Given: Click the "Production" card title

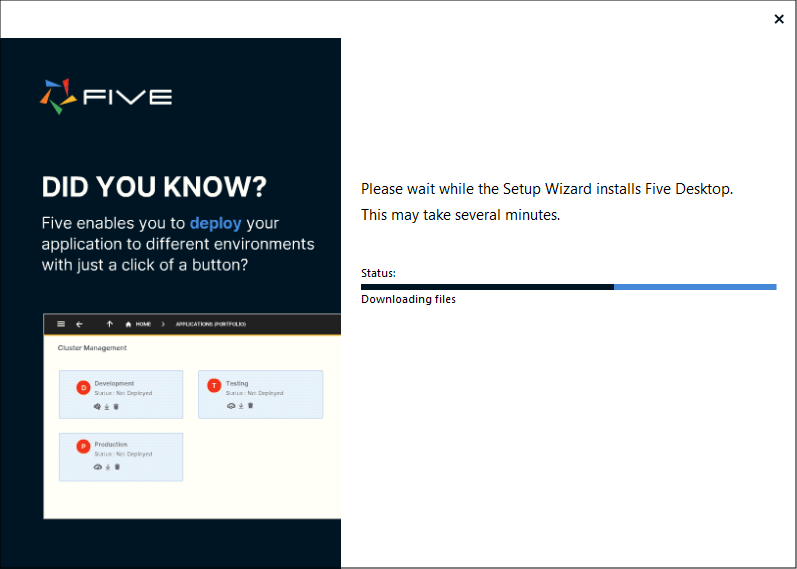Looking at the screenshot, I should [x=111, y=444].
